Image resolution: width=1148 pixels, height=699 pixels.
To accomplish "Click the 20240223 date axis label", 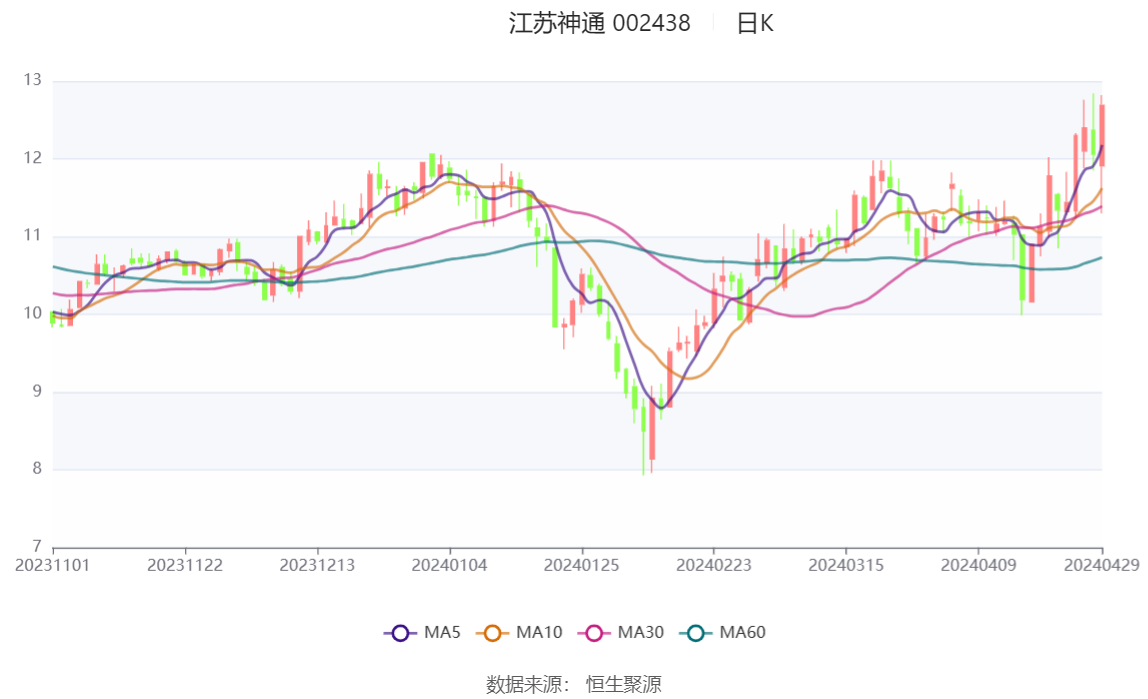I will [x=714, y=565].
